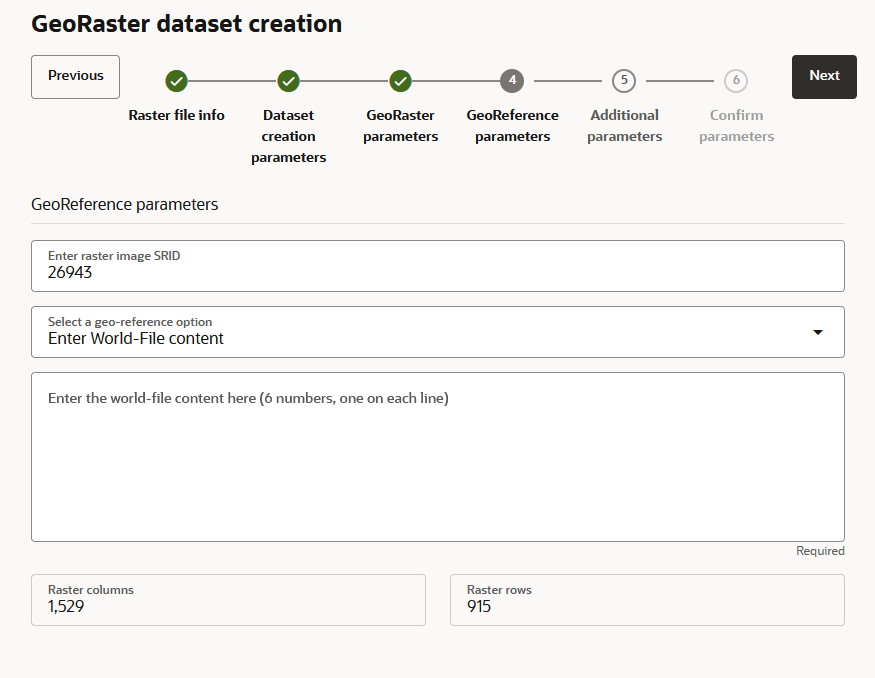875x678 pixels.
Task: Go to the Raster file info step
Action: pos(176,114)
